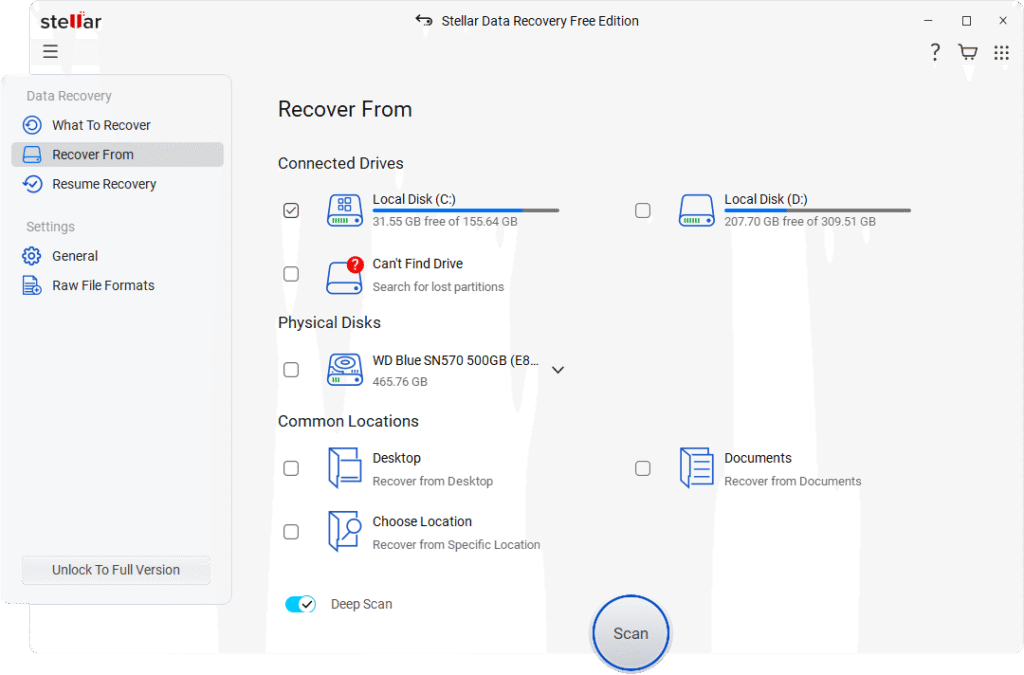The image size is (1024, 675).
Task: Check the Choose Location checkbox
Action: coord(291,531)
